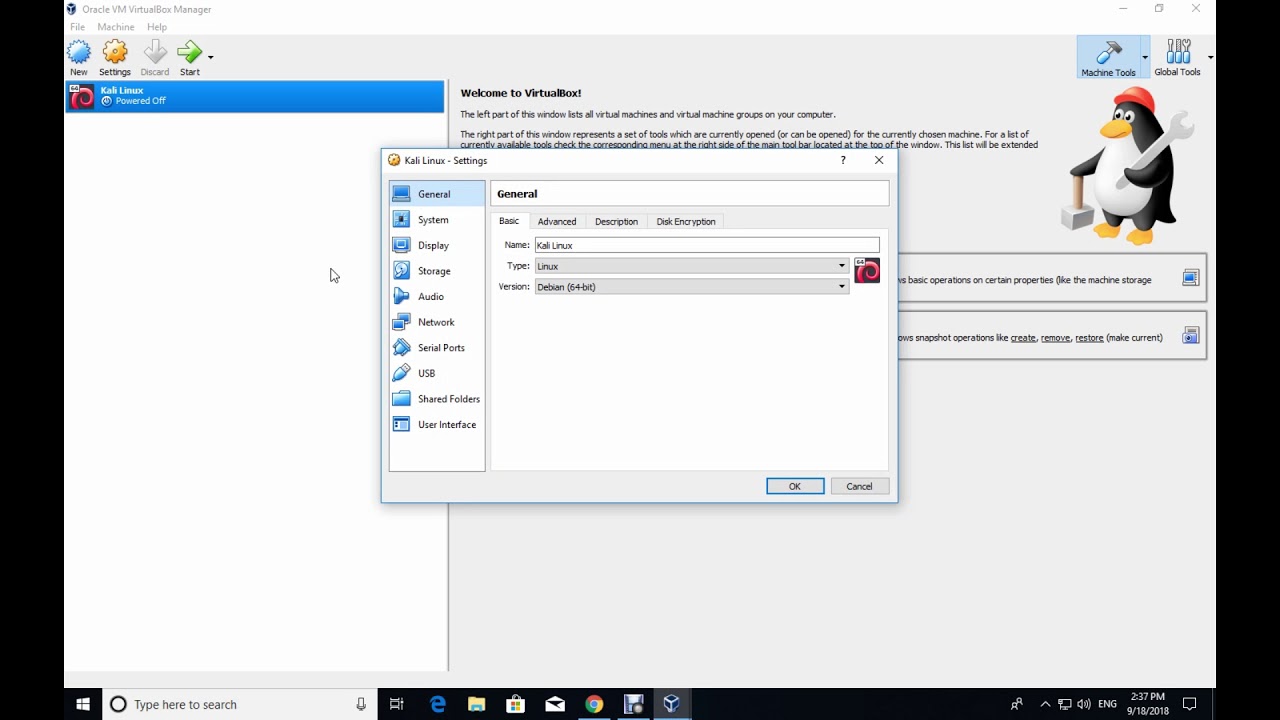The width and height of the screenshot is (1280, 720).
Task: Click the taskbar search box
Action: [x=239, y=704]
